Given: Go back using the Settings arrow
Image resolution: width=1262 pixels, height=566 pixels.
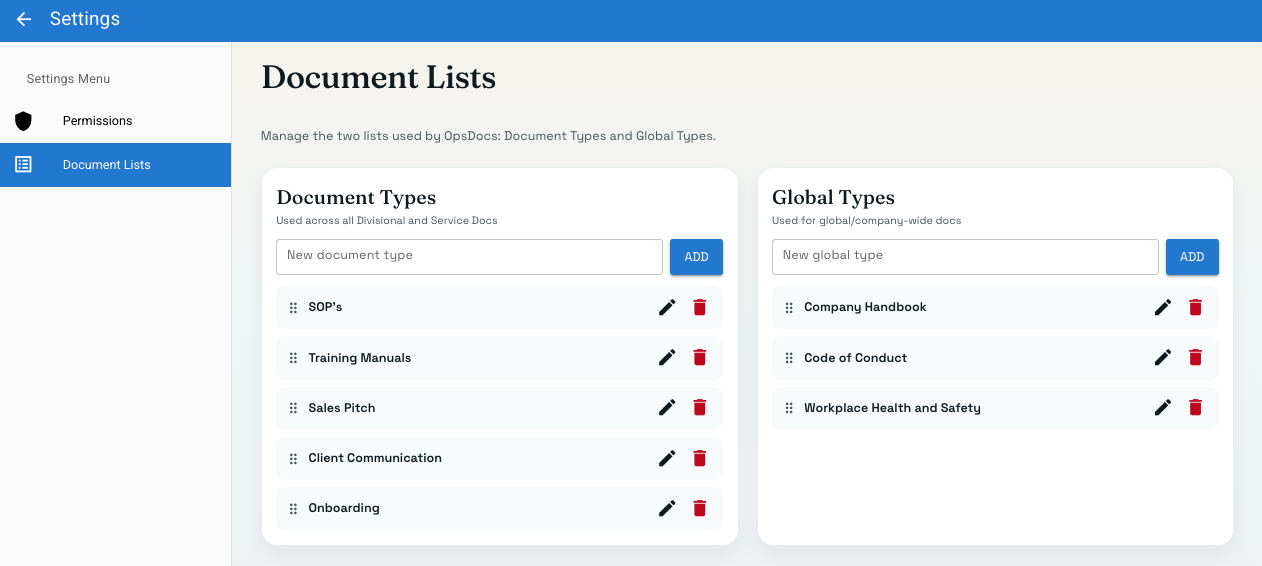Looking at the screenshot, I should 24,19.
